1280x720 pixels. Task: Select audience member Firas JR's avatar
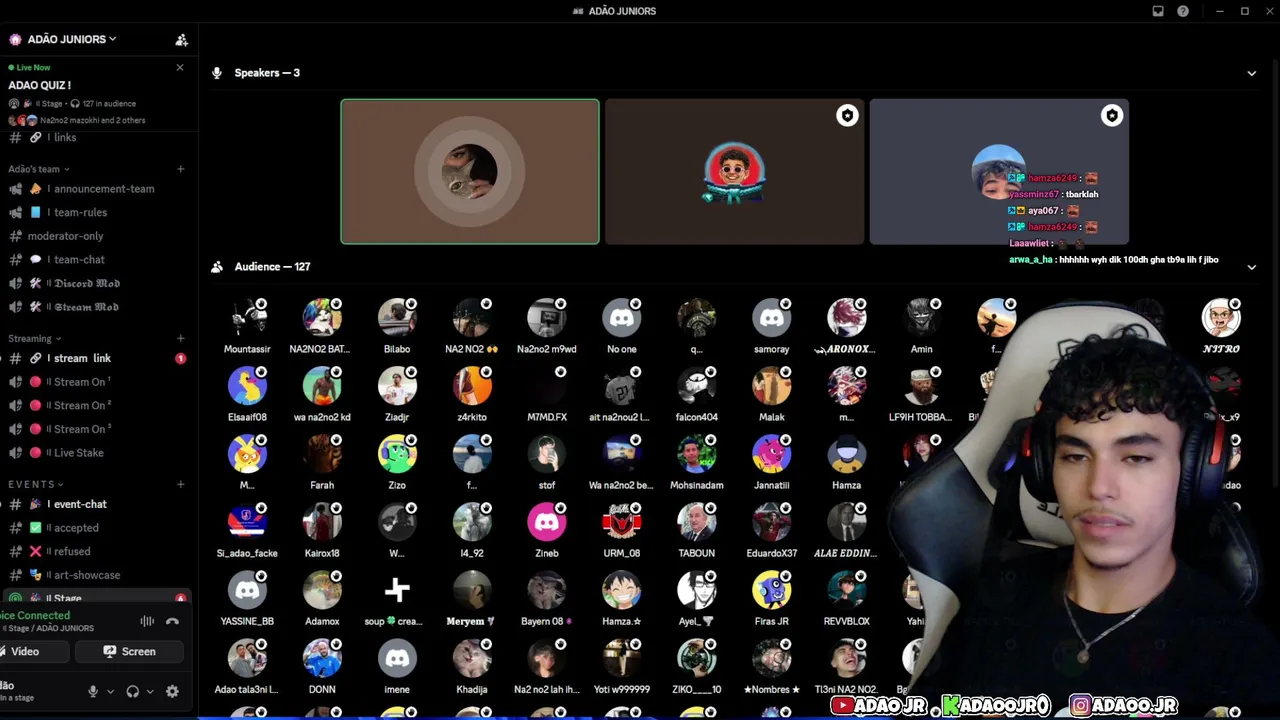pyautogui.click(x=772, y=590)
